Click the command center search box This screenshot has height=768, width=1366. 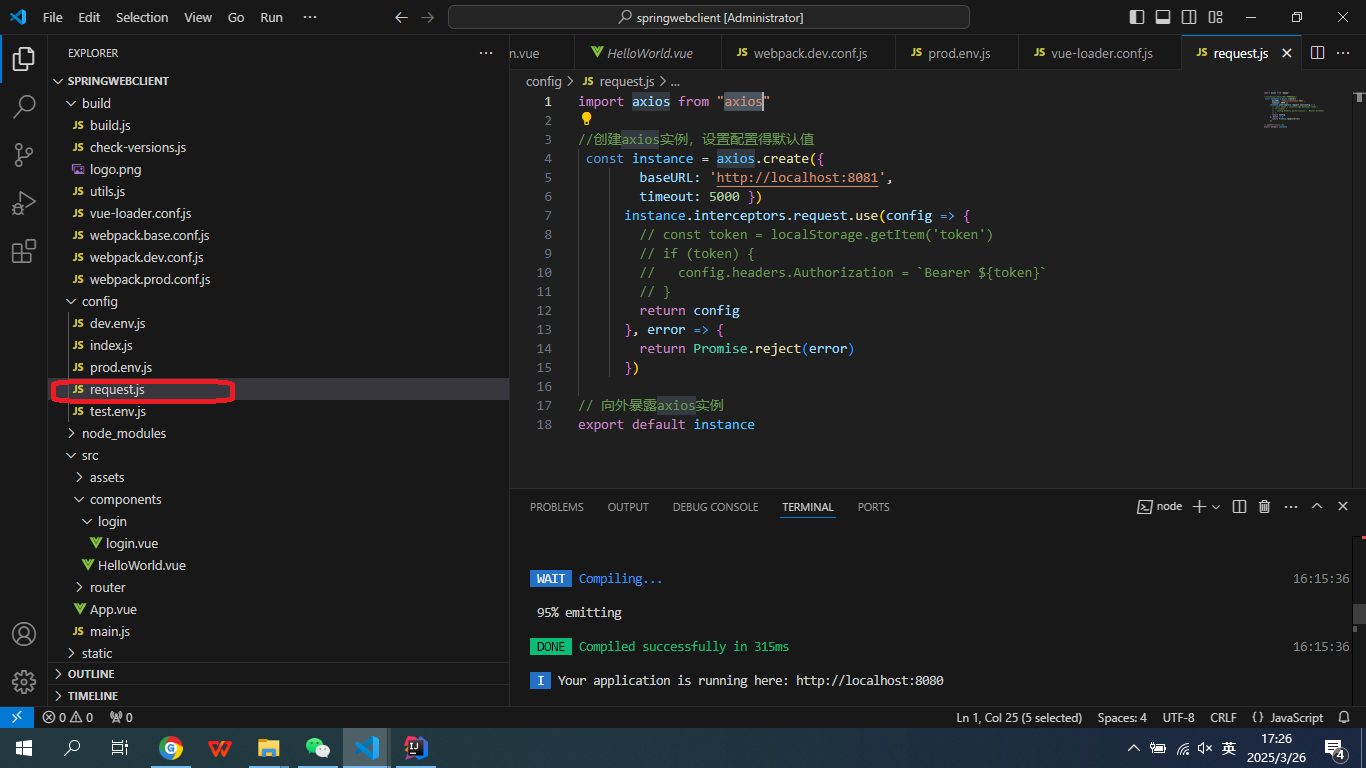(x=708, y=17)
